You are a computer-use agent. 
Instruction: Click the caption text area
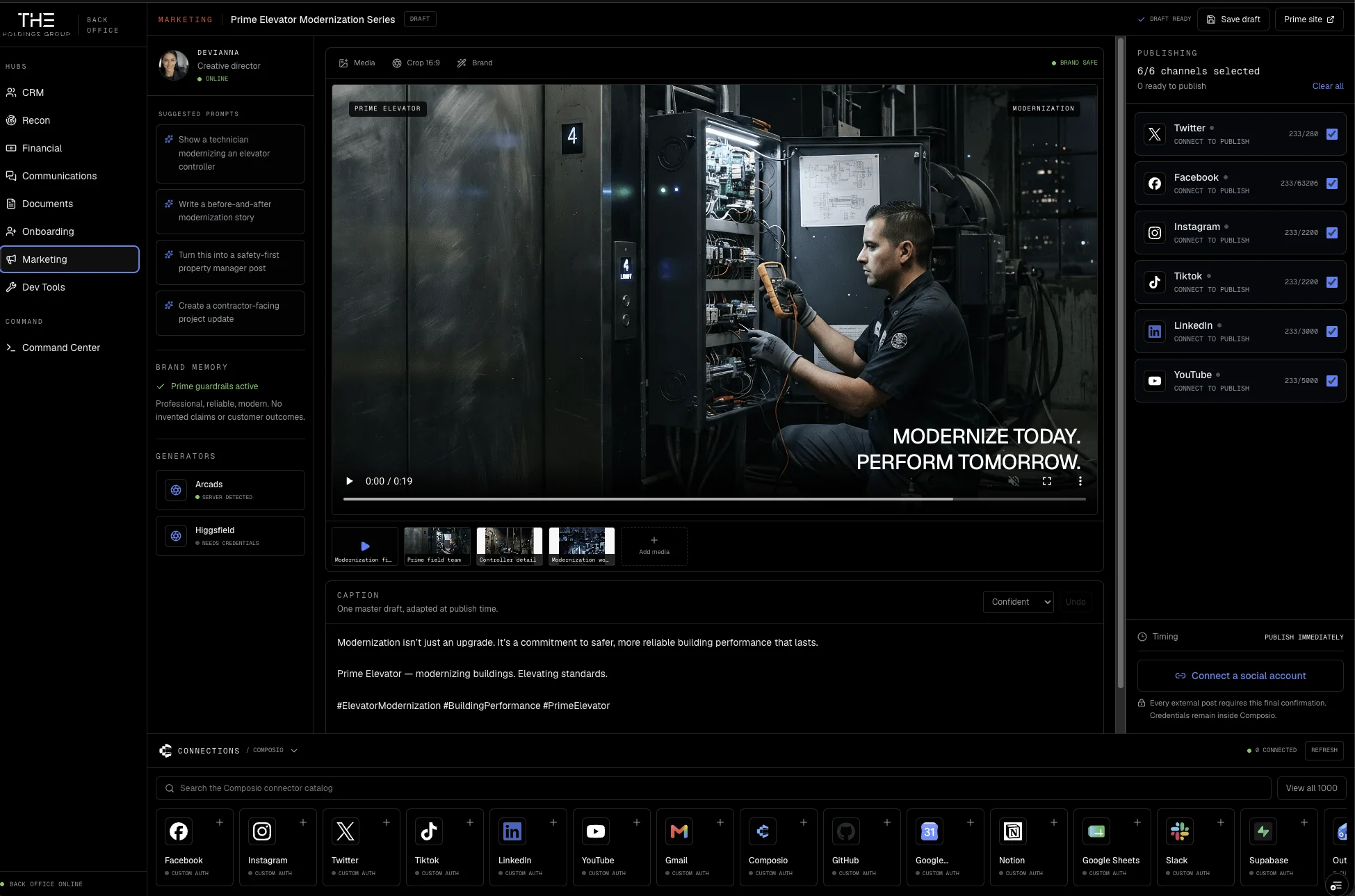coord(715,678)
